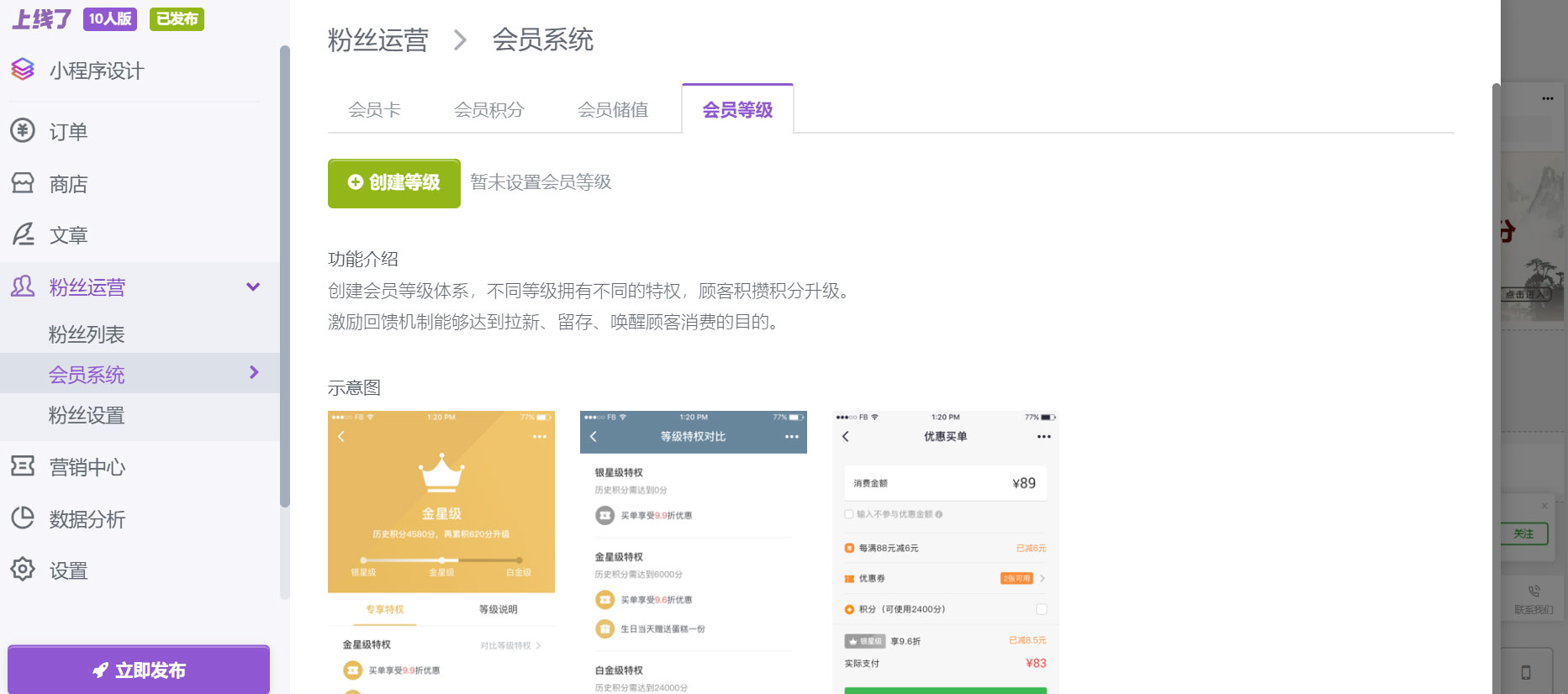Click the 暂未设置会员等级 status text

[x=541, y=182]
